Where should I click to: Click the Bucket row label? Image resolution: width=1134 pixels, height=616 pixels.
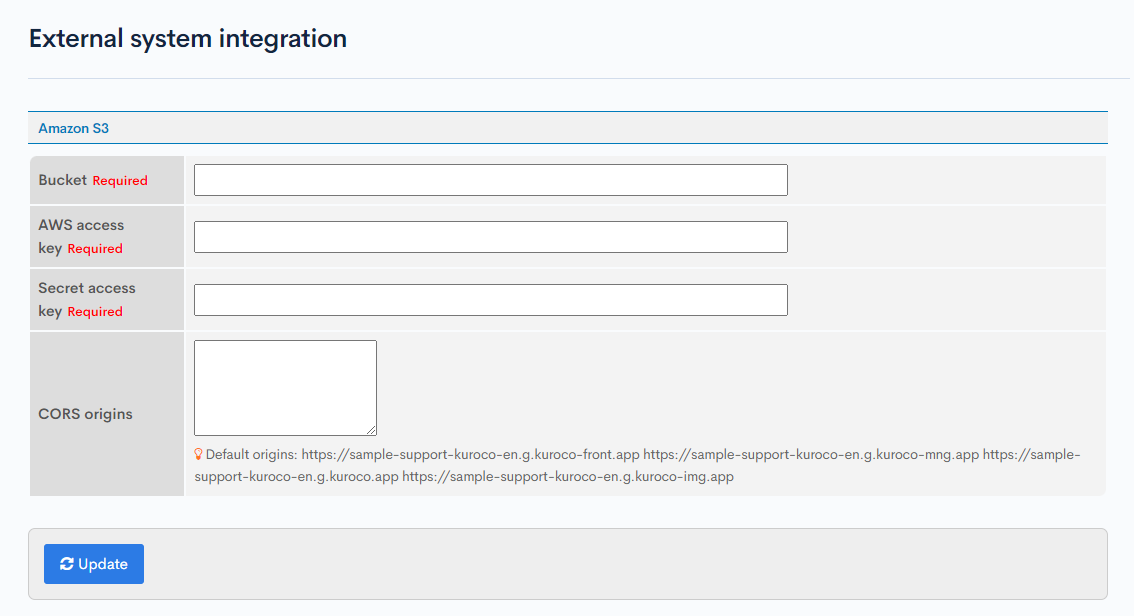[61, 180]
